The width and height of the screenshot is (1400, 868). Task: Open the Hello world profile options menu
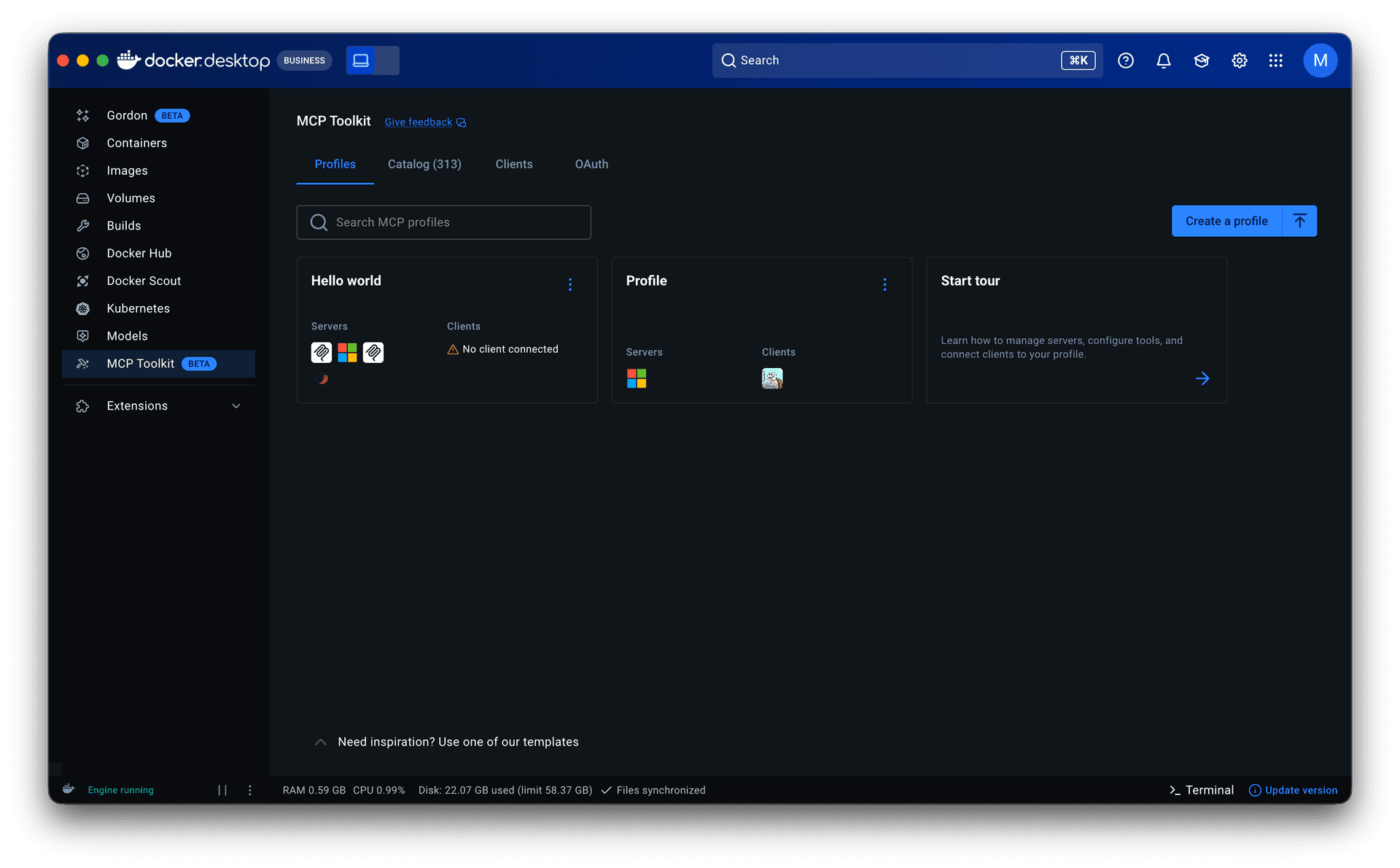pyautogui.click(x=570, y=284)
